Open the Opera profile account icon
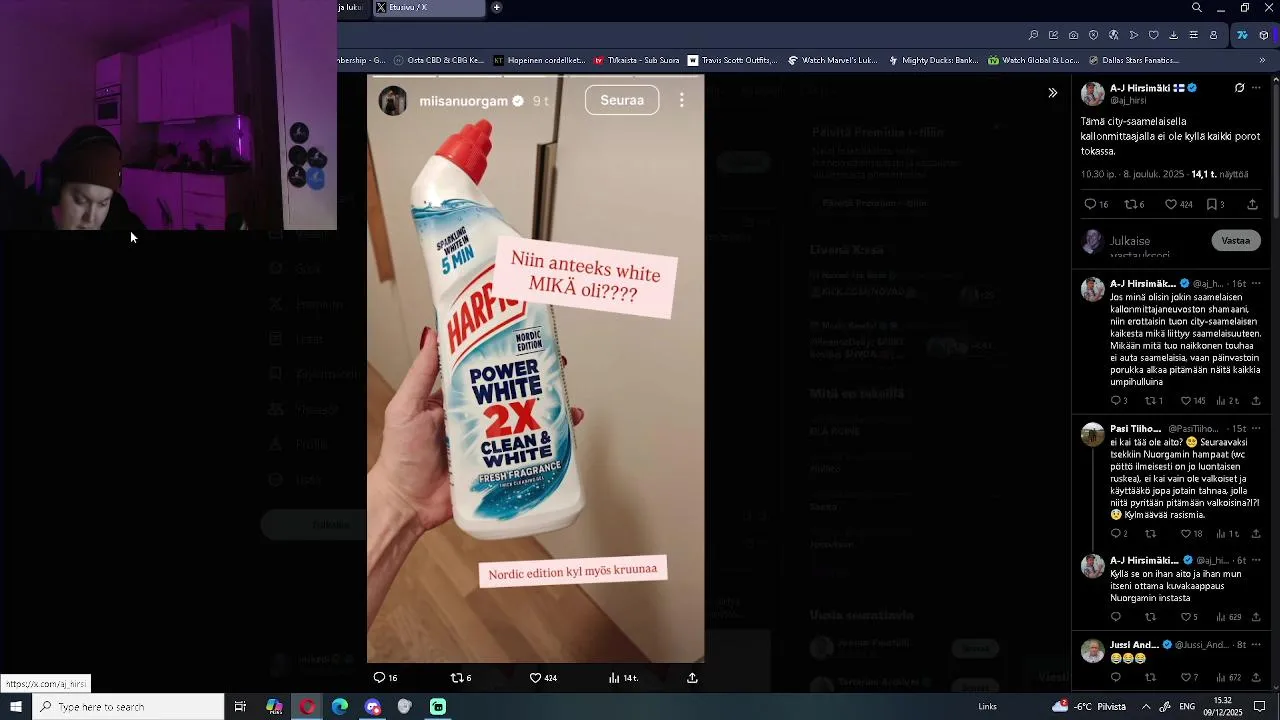This screenshot has width=1280, height=720. point(1214,35)
